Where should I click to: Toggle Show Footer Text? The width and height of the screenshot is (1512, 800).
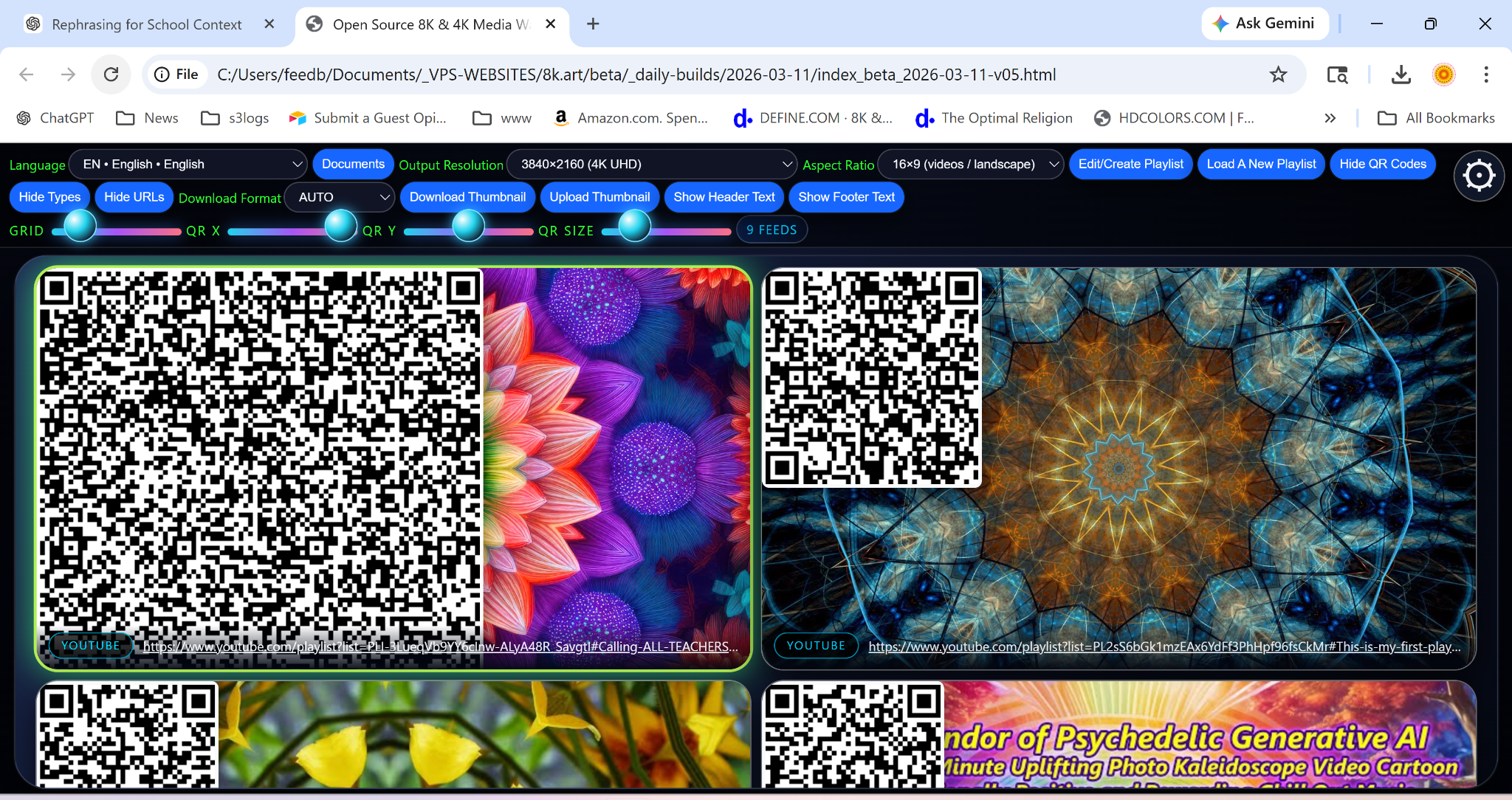click(x=846, y=197)
